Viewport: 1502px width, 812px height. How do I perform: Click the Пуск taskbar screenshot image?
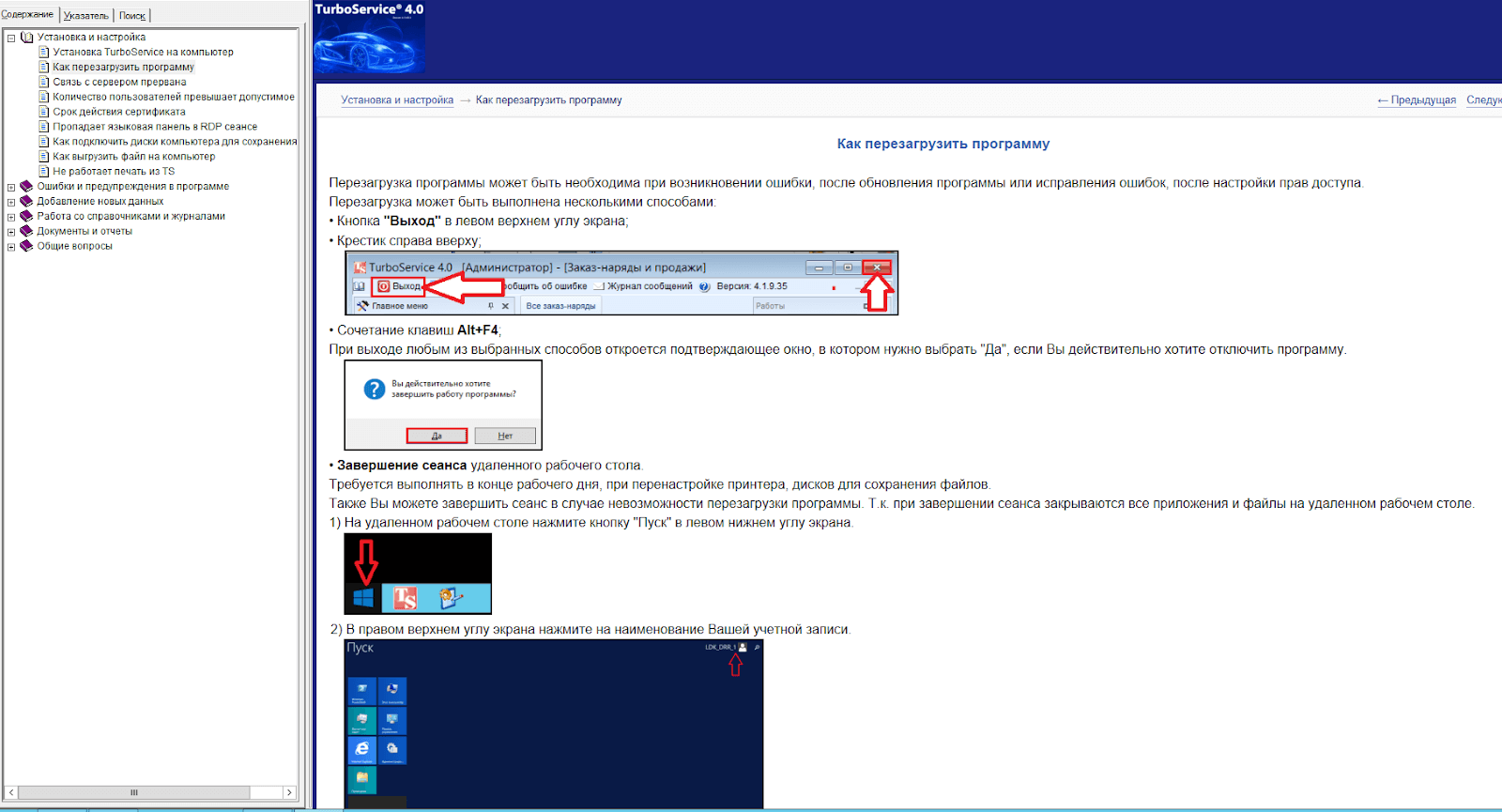418,574
